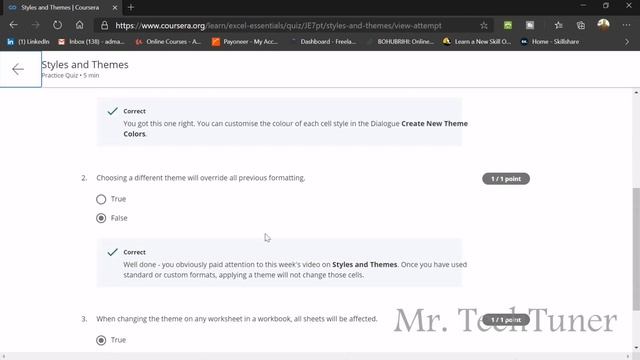Open a new tab with plus icon
The height and width of the screenshot is (360, 640).
[x=131, y=7]
